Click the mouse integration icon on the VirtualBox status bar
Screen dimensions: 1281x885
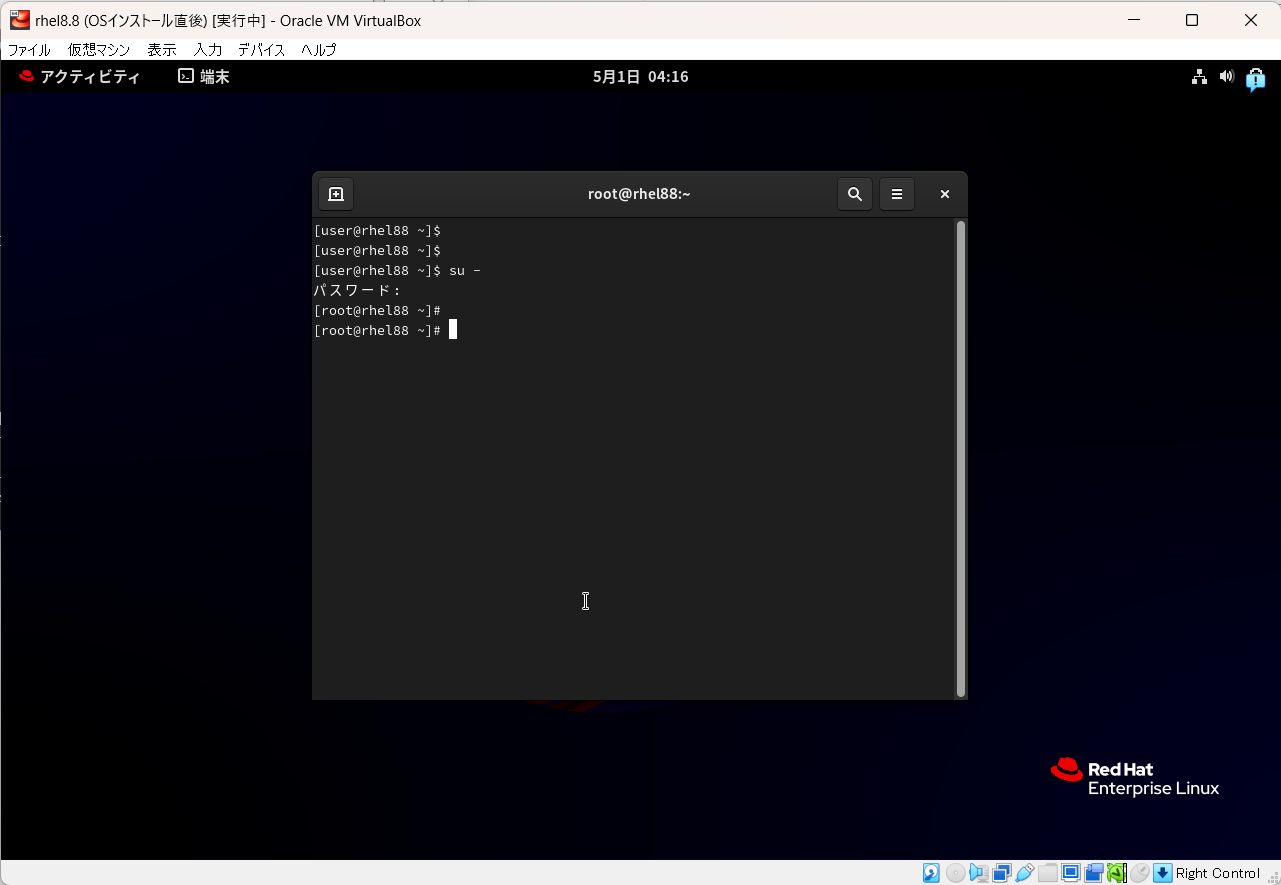click(1140, 872)
